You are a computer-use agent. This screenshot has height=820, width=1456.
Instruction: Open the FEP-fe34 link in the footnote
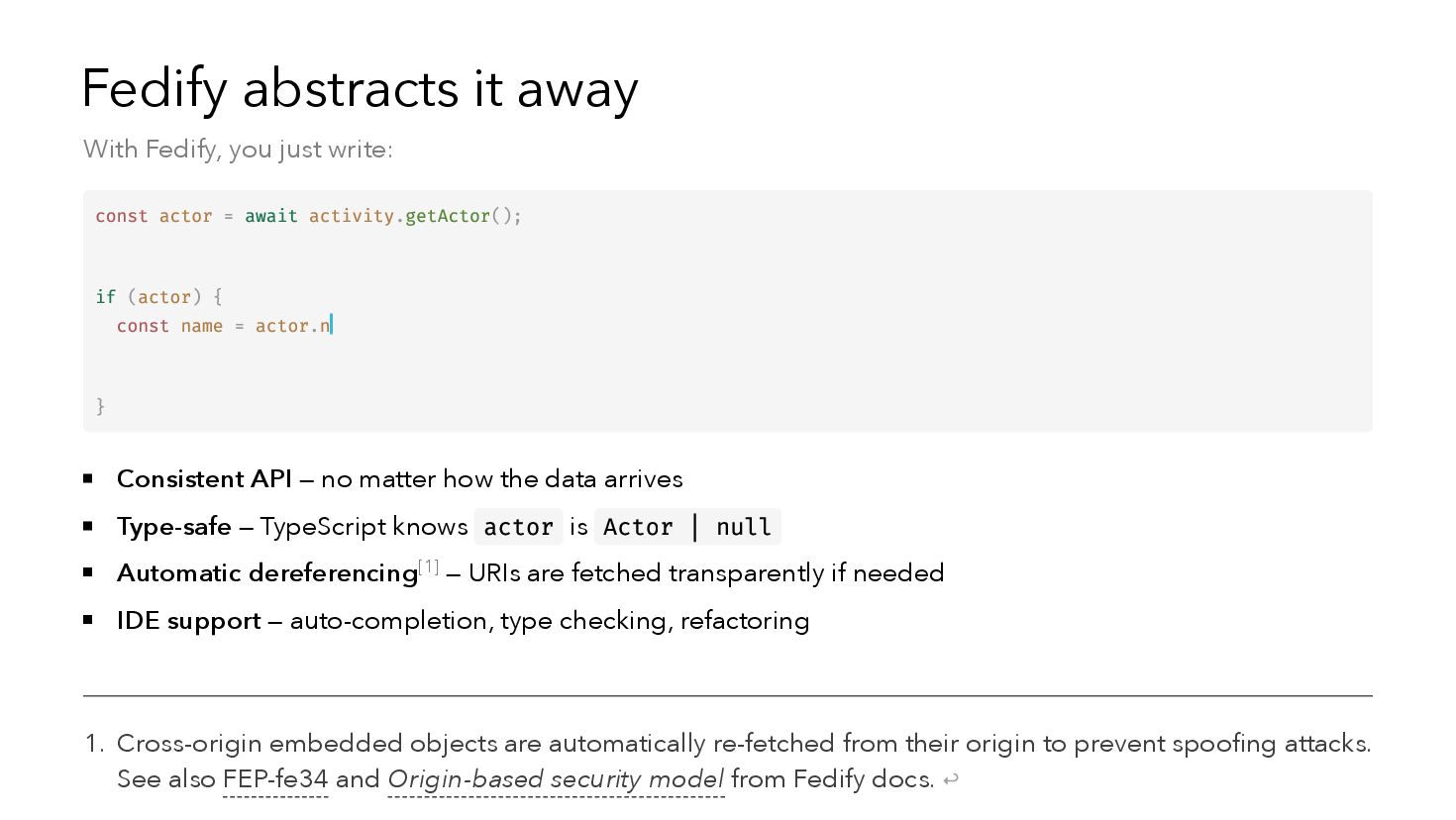(274, 779)
